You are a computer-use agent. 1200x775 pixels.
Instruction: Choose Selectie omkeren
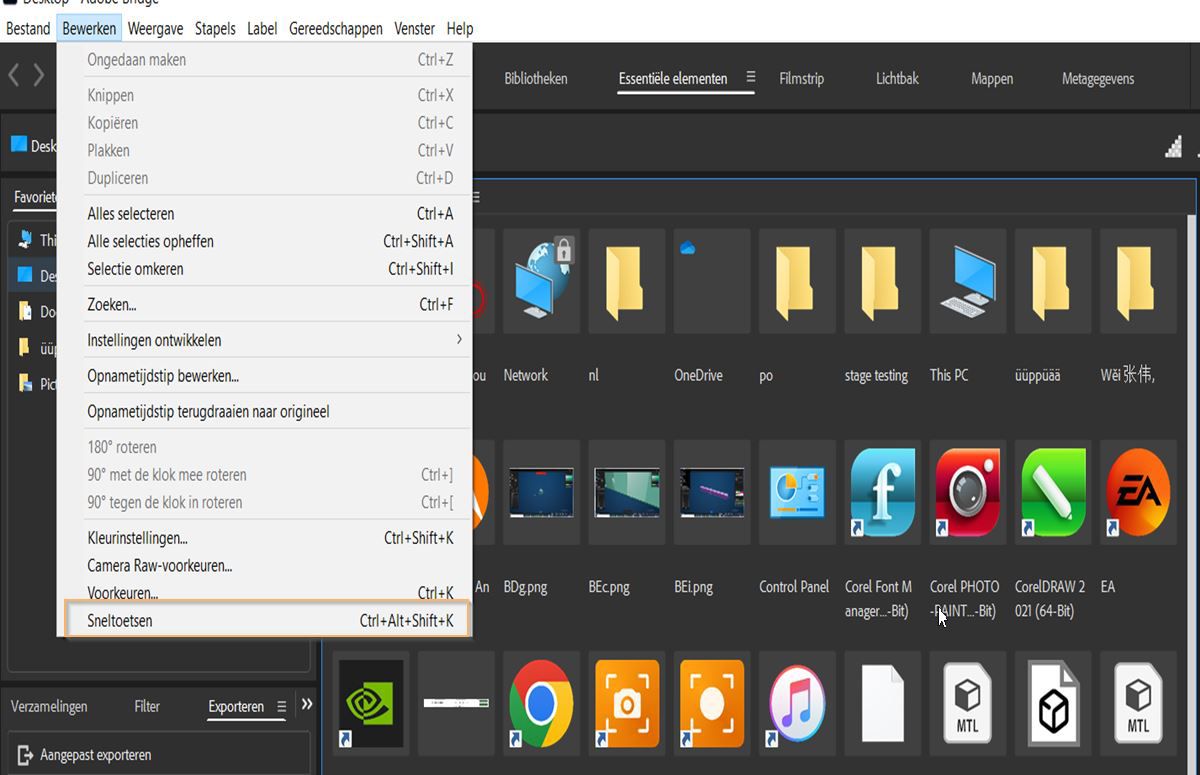pyautogui.click(x=270, y=269)
